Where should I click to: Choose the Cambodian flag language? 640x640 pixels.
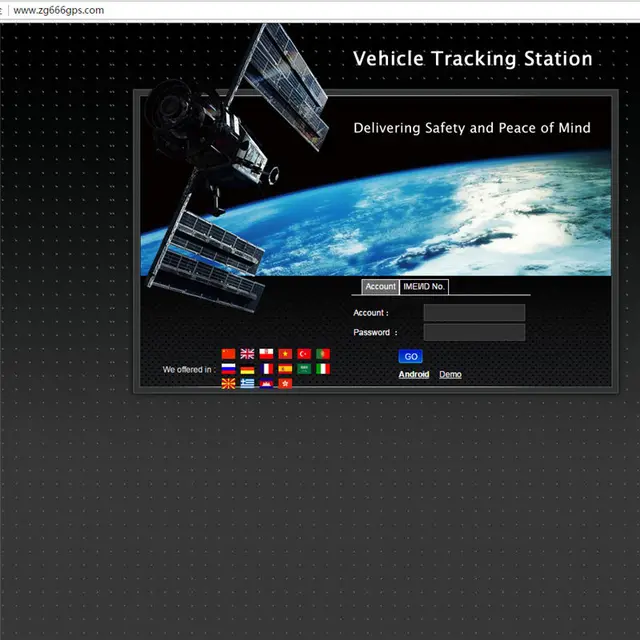pyautogui.click(x=266, y=384)
